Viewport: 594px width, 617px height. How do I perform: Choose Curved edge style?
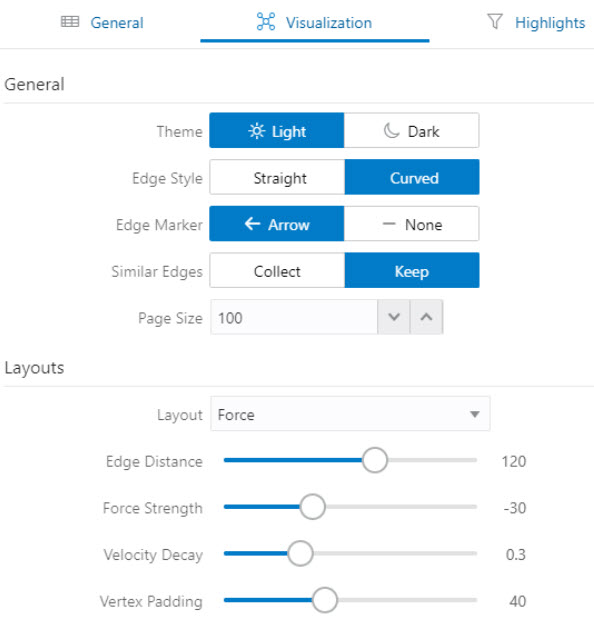point(412,177)
